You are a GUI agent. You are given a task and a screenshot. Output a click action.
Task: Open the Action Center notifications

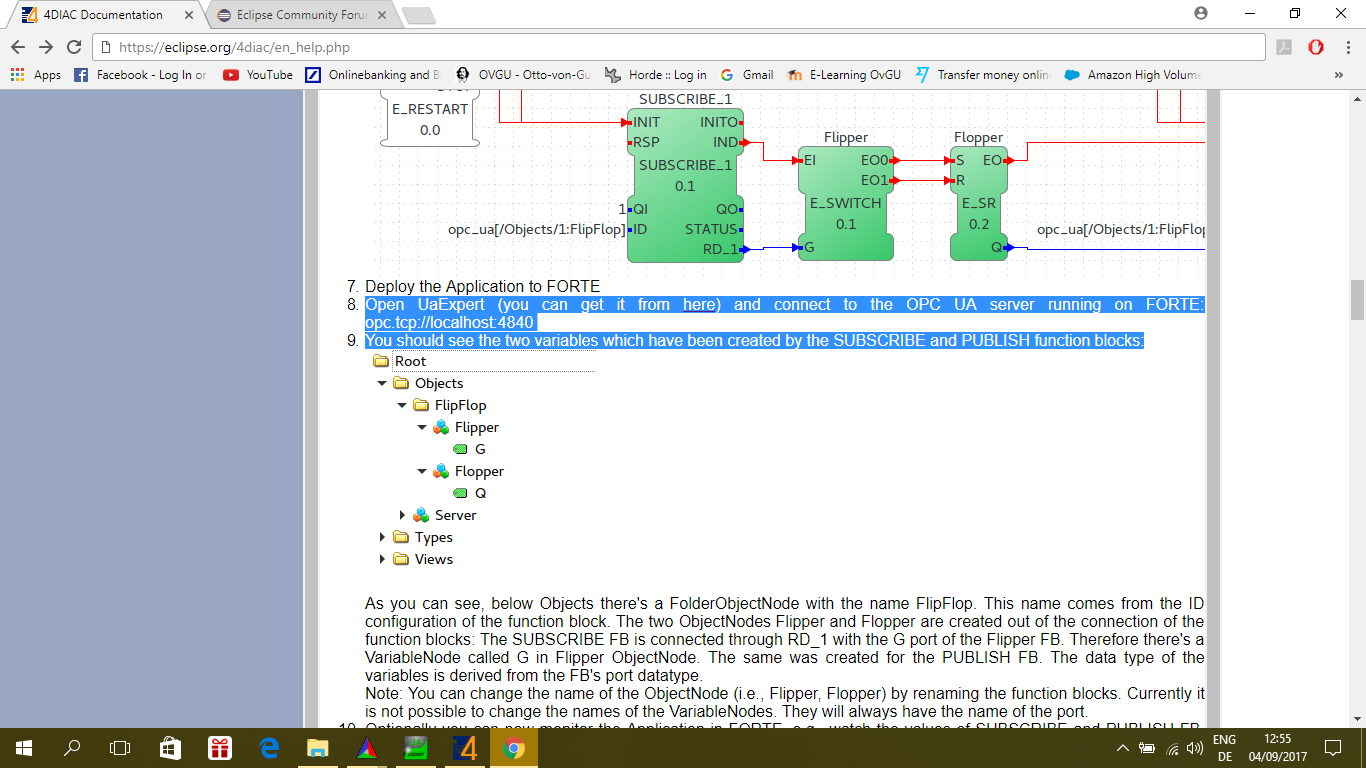1332,747
